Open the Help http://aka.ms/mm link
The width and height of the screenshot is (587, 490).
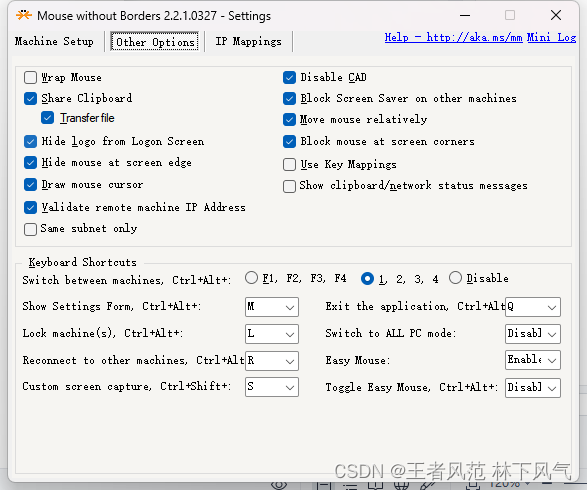coord(453,37)
